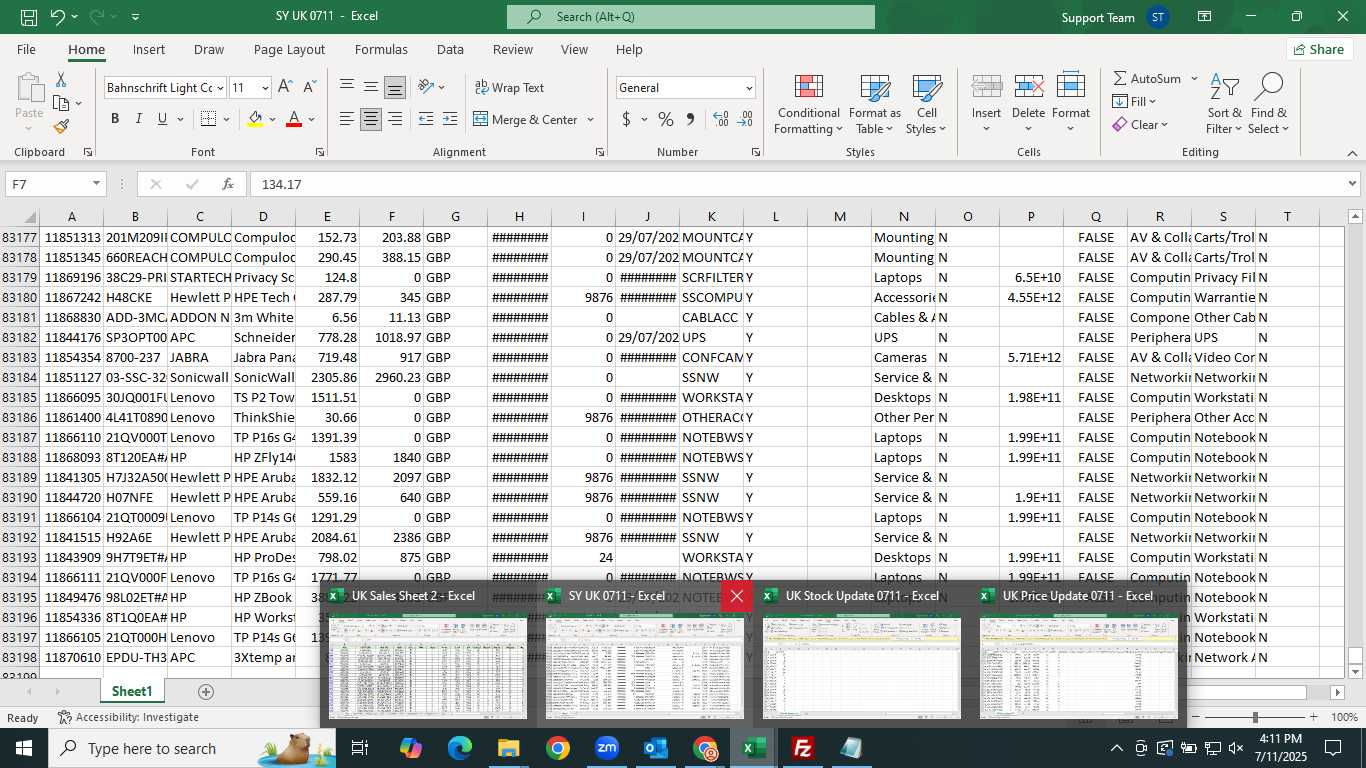Click the Find & Select button
This screenshot has width=1366, height=768.
click(1268, 104)
